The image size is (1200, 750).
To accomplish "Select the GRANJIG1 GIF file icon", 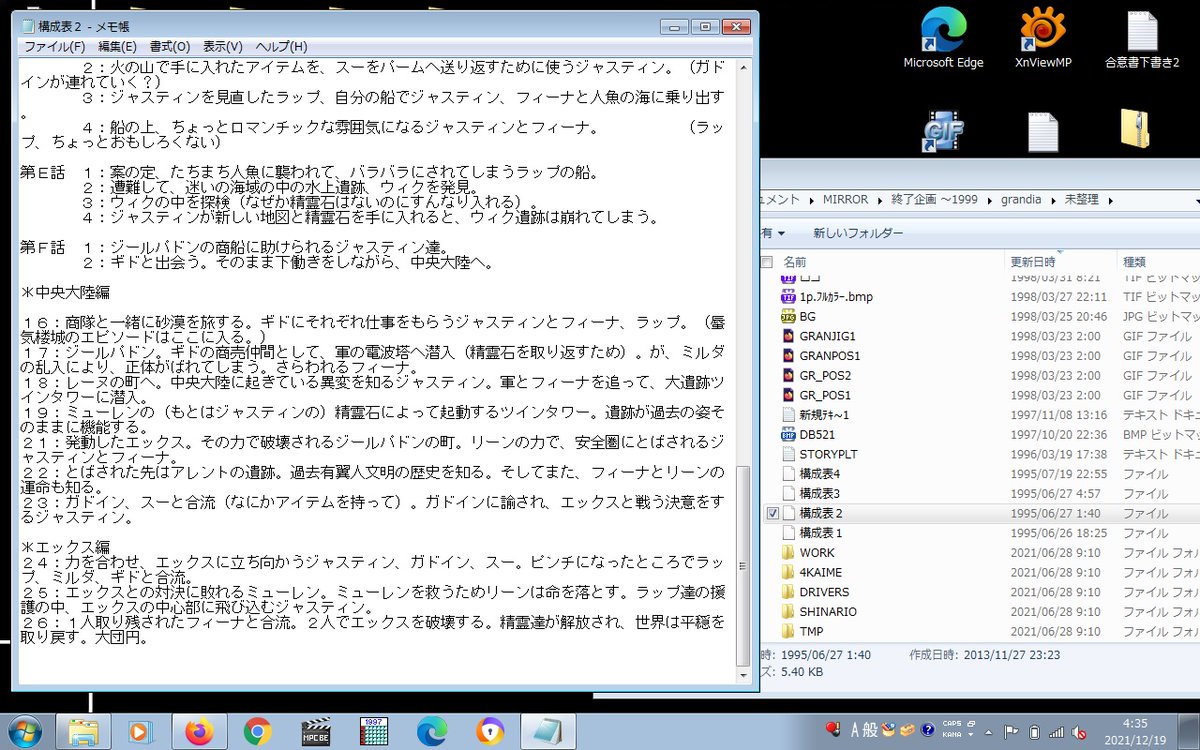I will [787, 336].
